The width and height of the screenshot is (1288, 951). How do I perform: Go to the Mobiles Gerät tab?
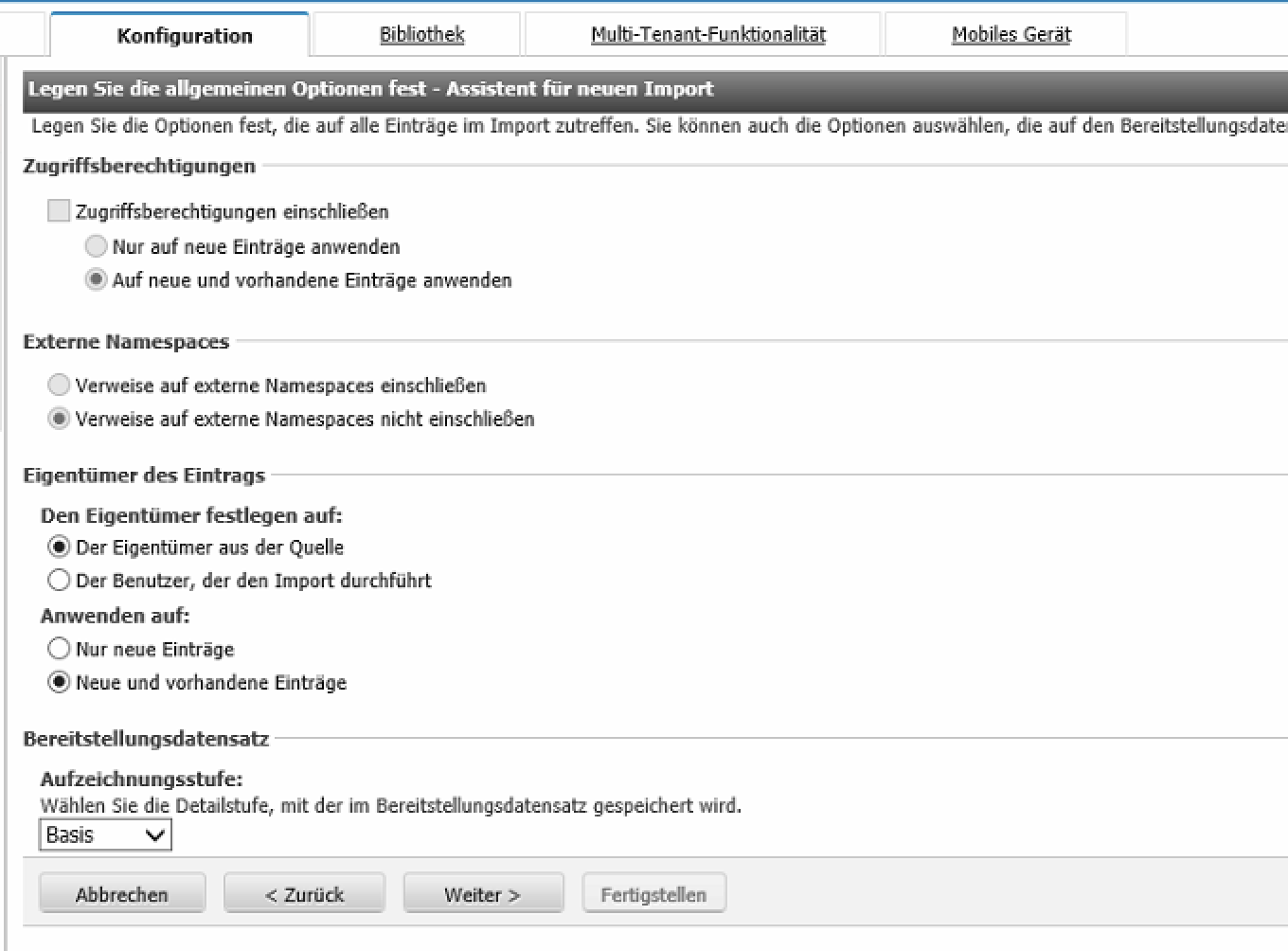pyautogui.click(x=1011, y=35)
